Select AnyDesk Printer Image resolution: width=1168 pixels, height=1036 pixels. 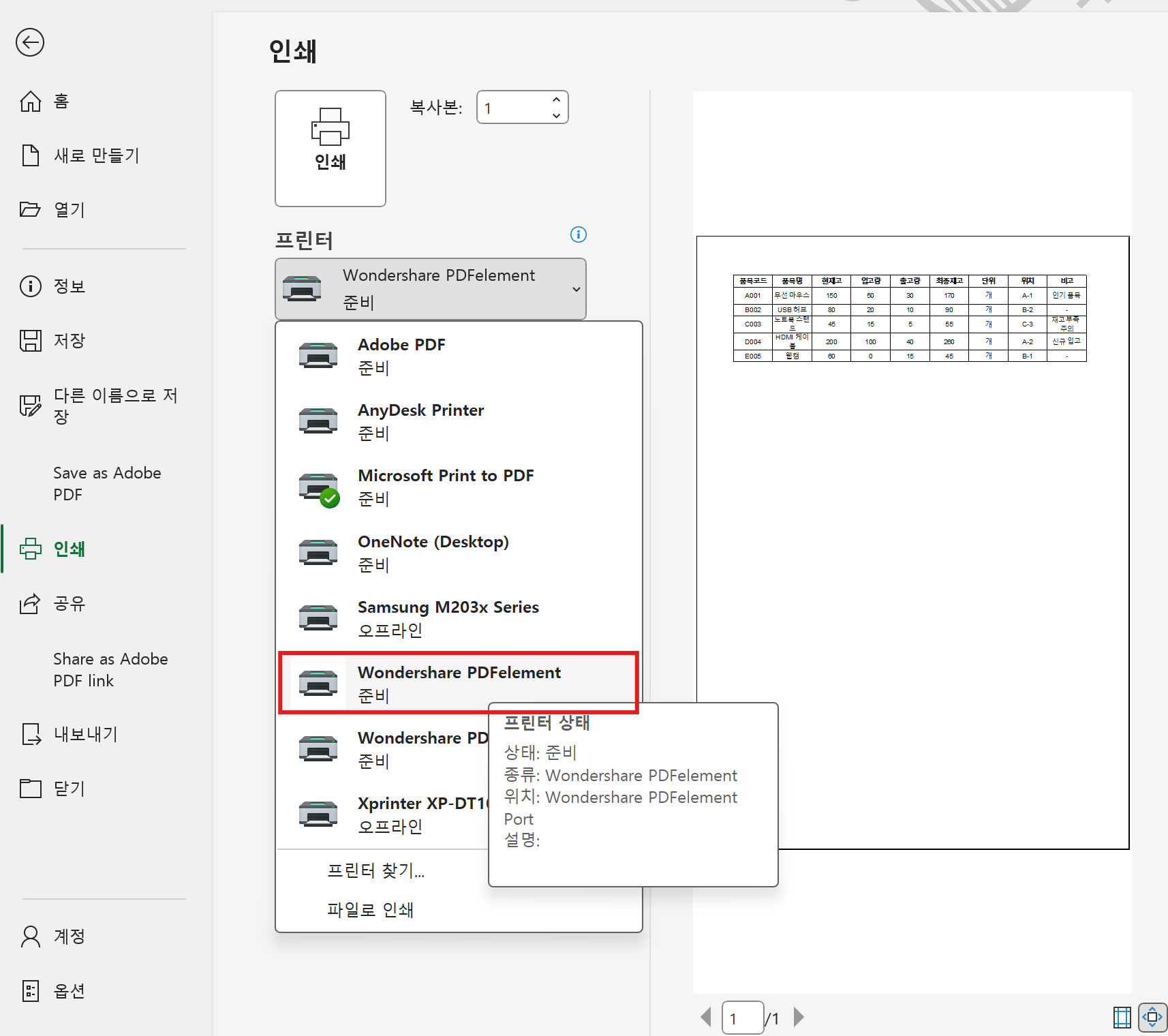(x=459, y=421)
